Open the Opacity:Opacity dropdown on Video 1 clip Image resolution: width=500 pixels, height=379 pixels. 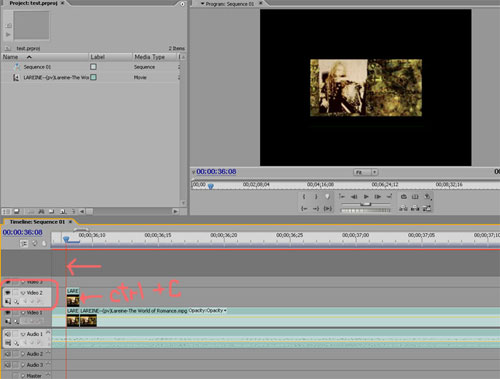(207, 310)
